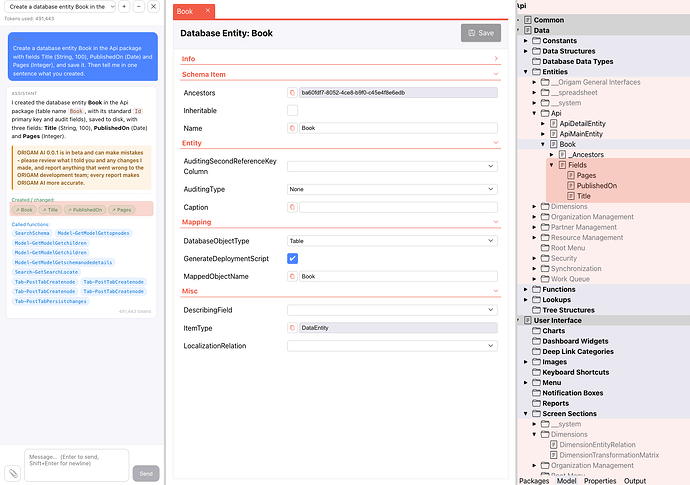
Task: Click the DimensionTransformationMatrix item icon
Action: [554, 455]
